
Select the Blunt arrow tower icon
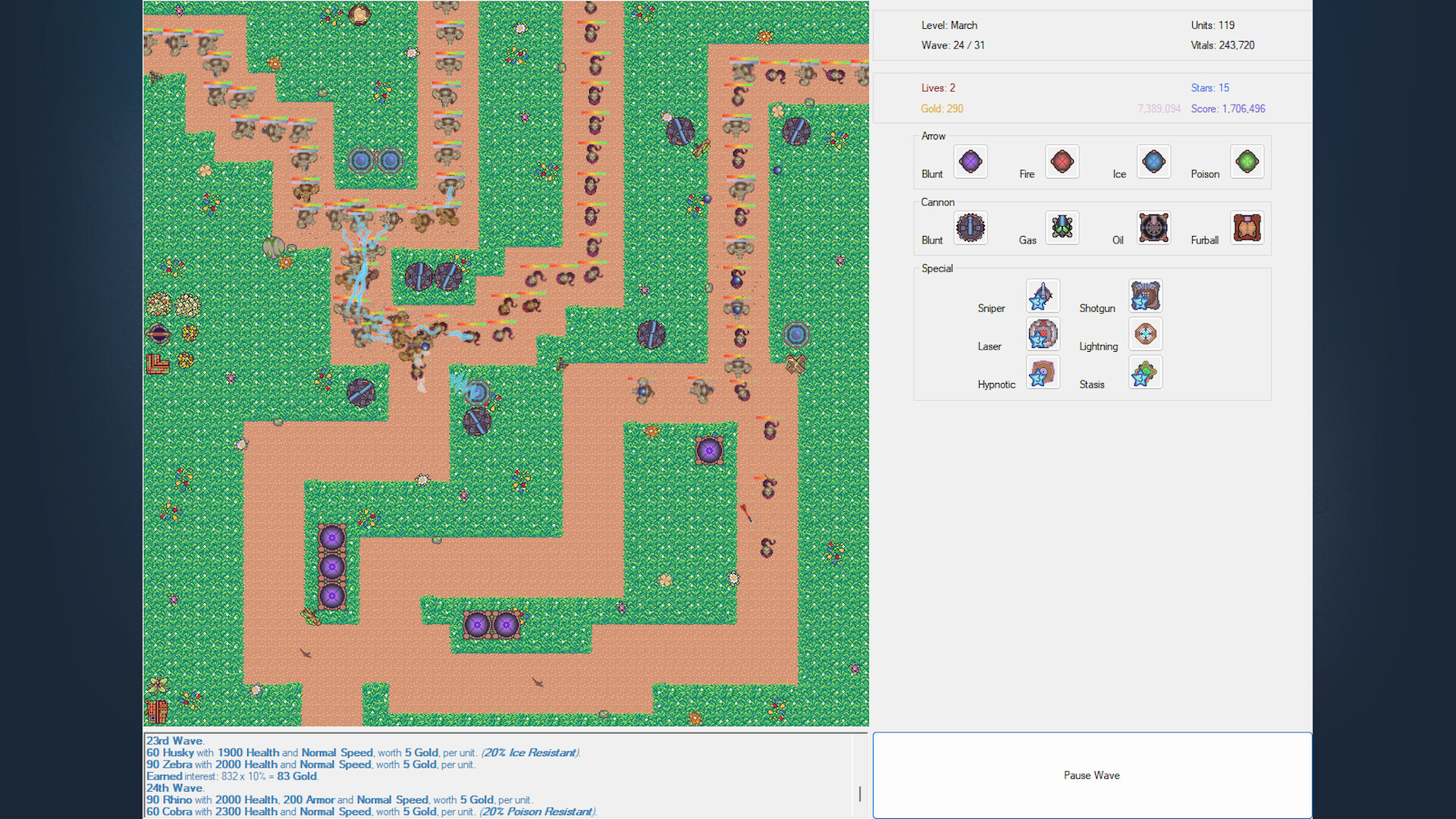click(x=970, y=162)
